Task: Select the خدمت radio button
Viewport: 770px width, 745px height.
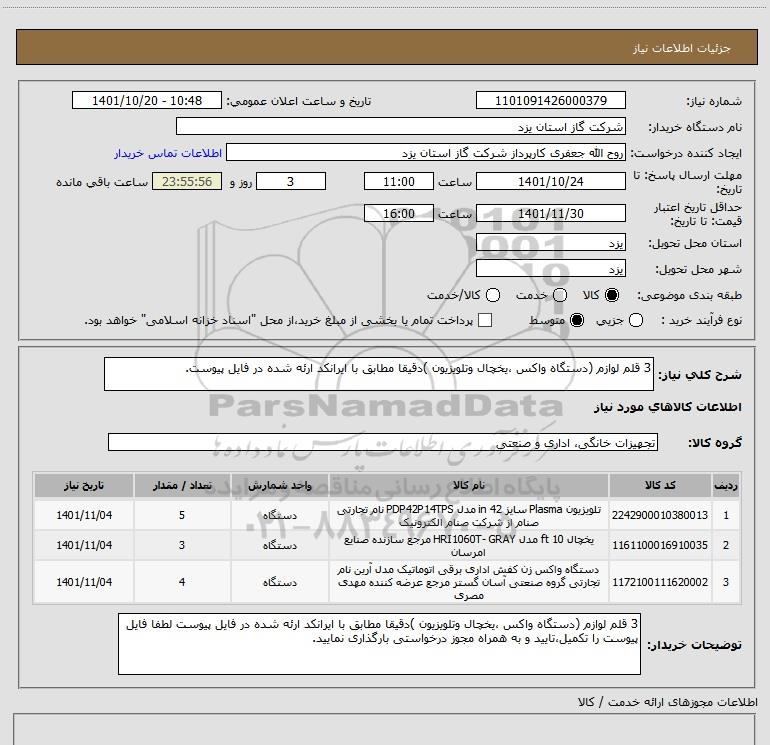Action: coord(560,295)
